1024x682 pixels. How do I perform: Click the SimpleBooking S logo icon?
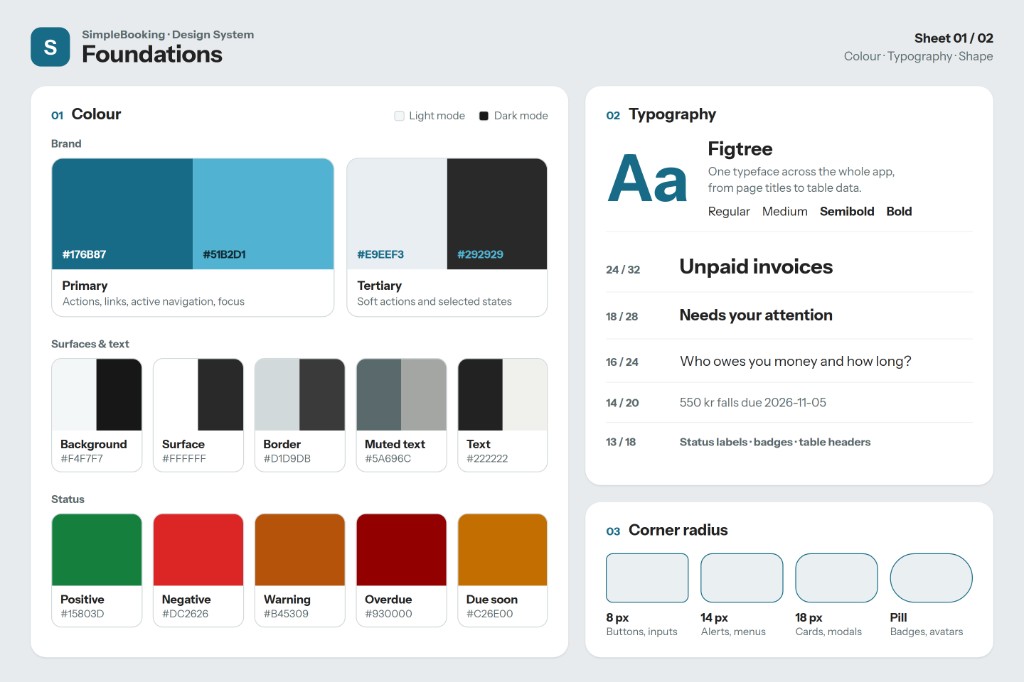50,47
